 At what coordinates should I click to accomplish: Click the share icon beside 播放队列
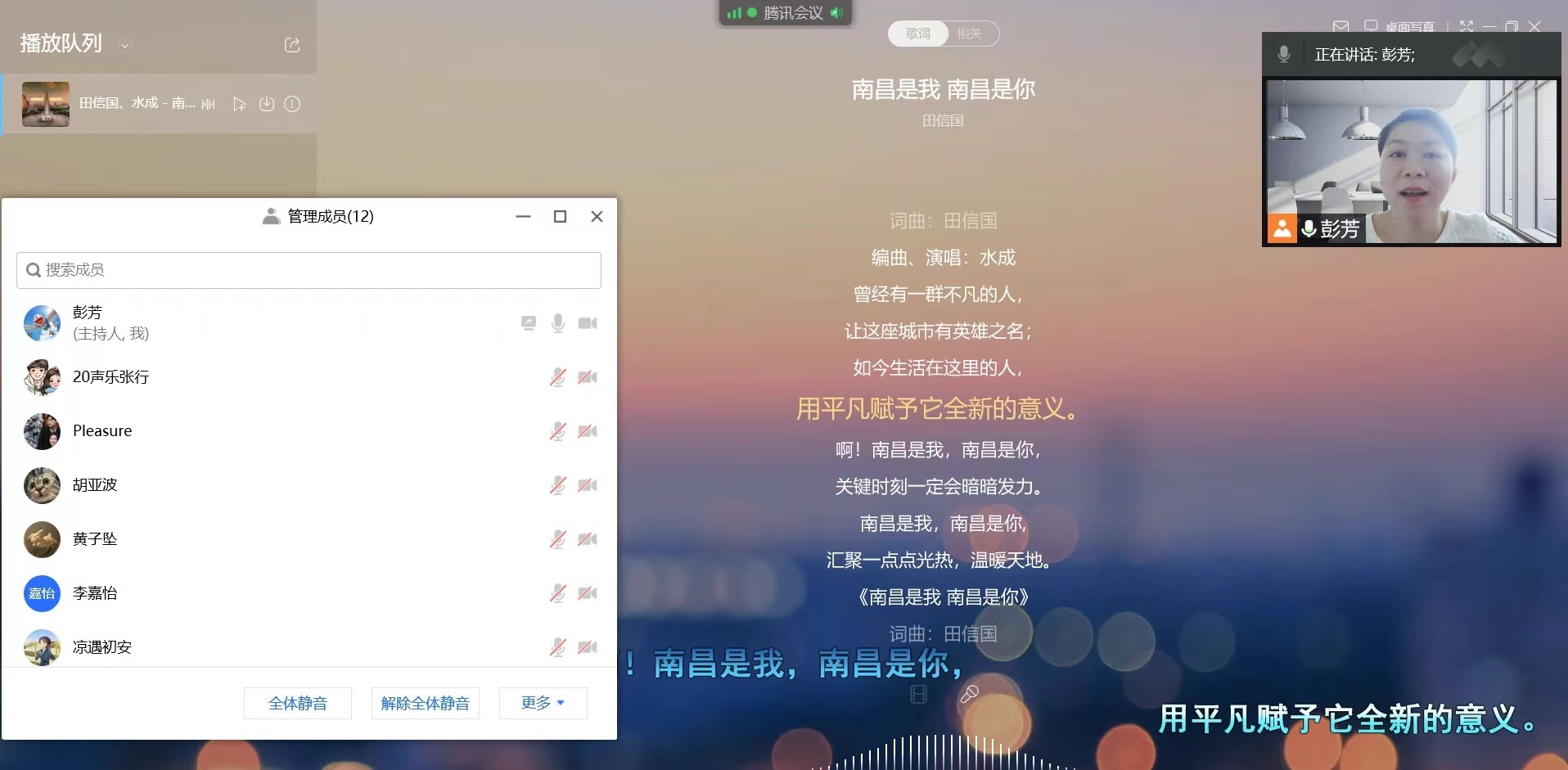[292, 45]
